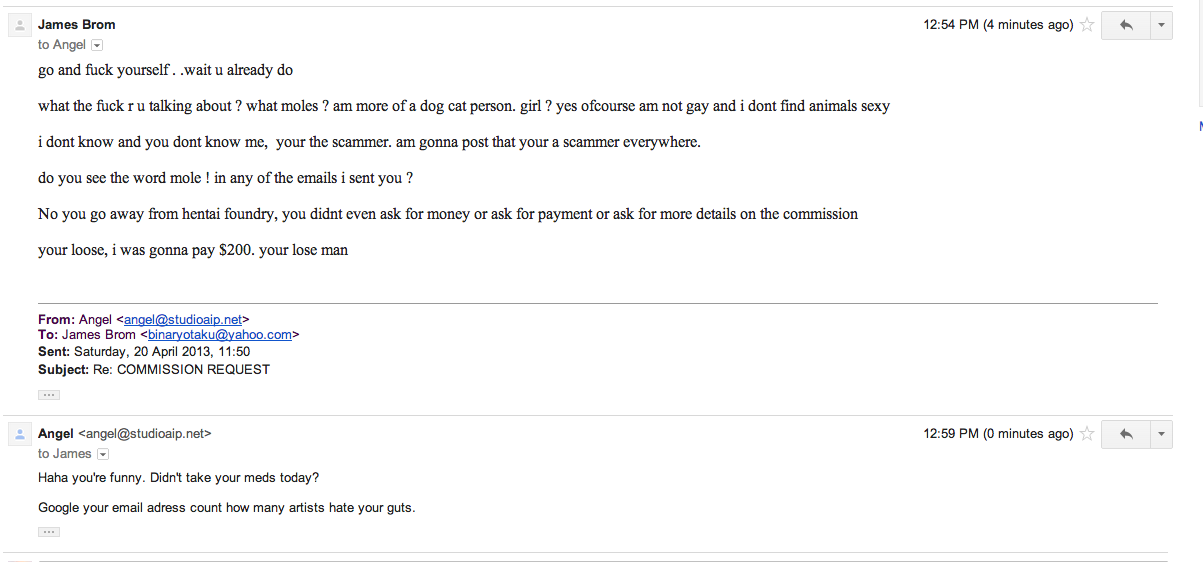Image resolution: width=1203 pixels, height=562 pixels.
Task: Reply to Angel's message
Action: click(1126, 434)
